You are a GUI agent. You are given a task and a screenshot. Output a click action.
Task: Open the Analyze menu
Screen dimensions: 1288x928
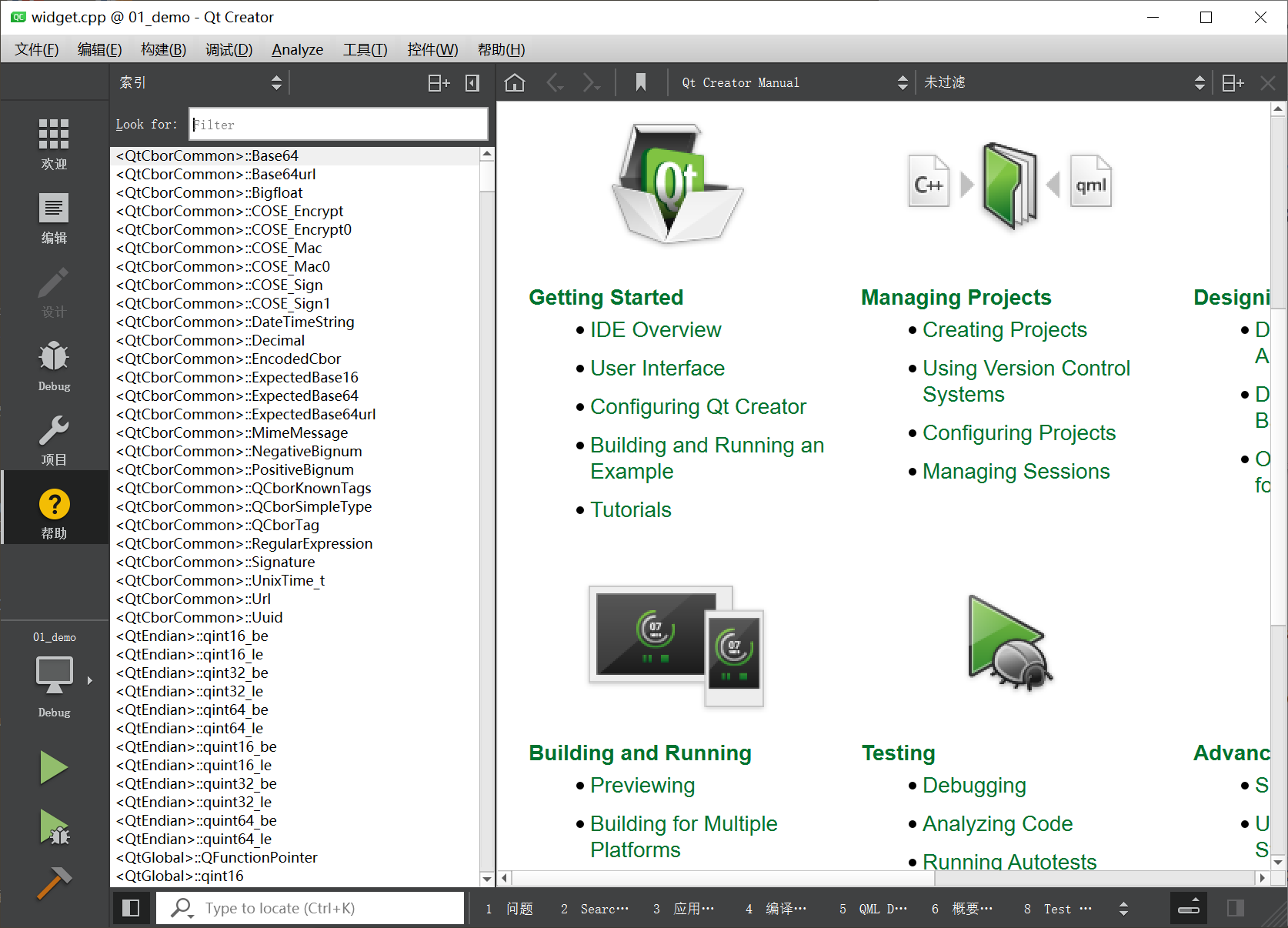(x=297, y=49)
